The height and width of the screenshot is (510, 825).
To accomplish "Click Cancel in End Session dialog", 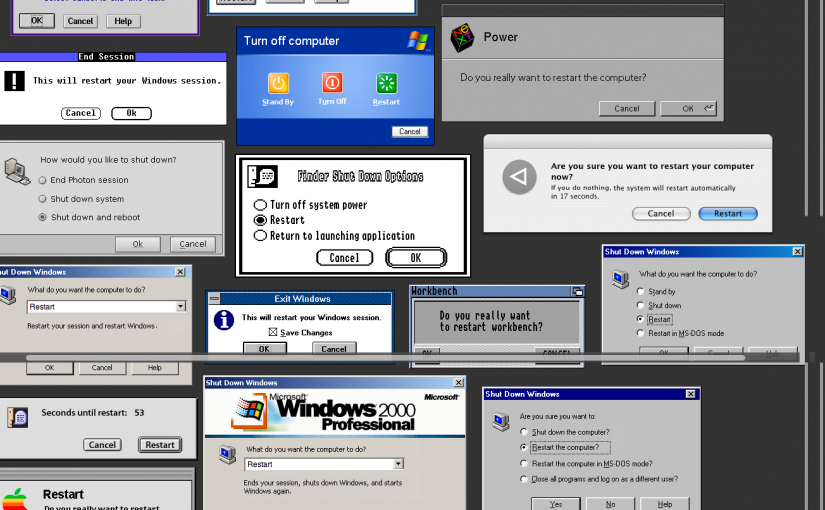I will [x=81, y=113].
